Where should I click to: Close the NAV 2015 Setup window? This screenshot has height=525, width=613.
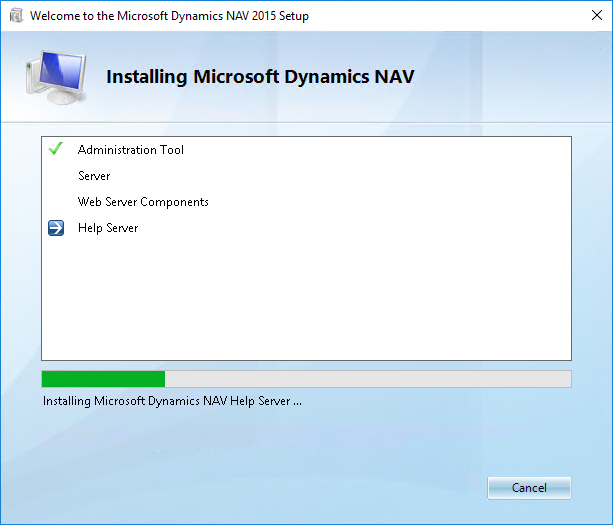pos(597,15)
